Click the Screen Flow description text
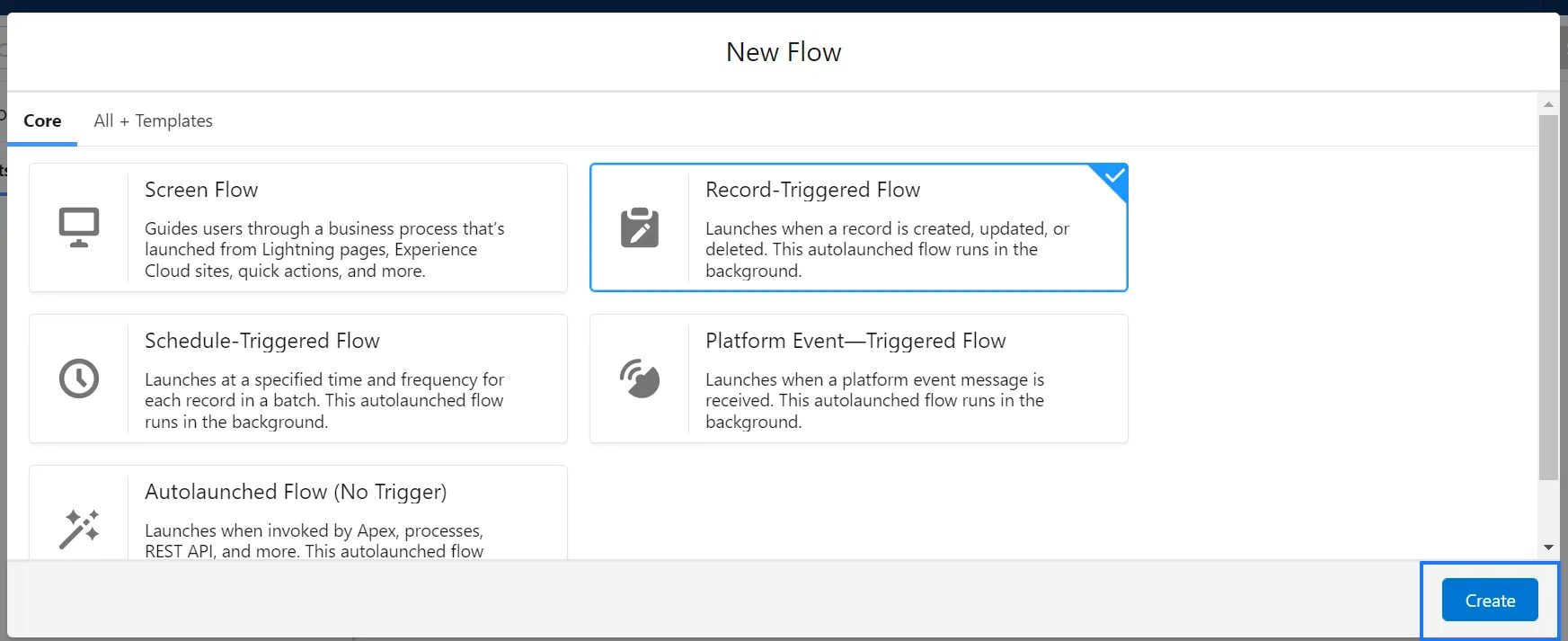This screenshot has width=1568, height=641. (x=324, y=250)
